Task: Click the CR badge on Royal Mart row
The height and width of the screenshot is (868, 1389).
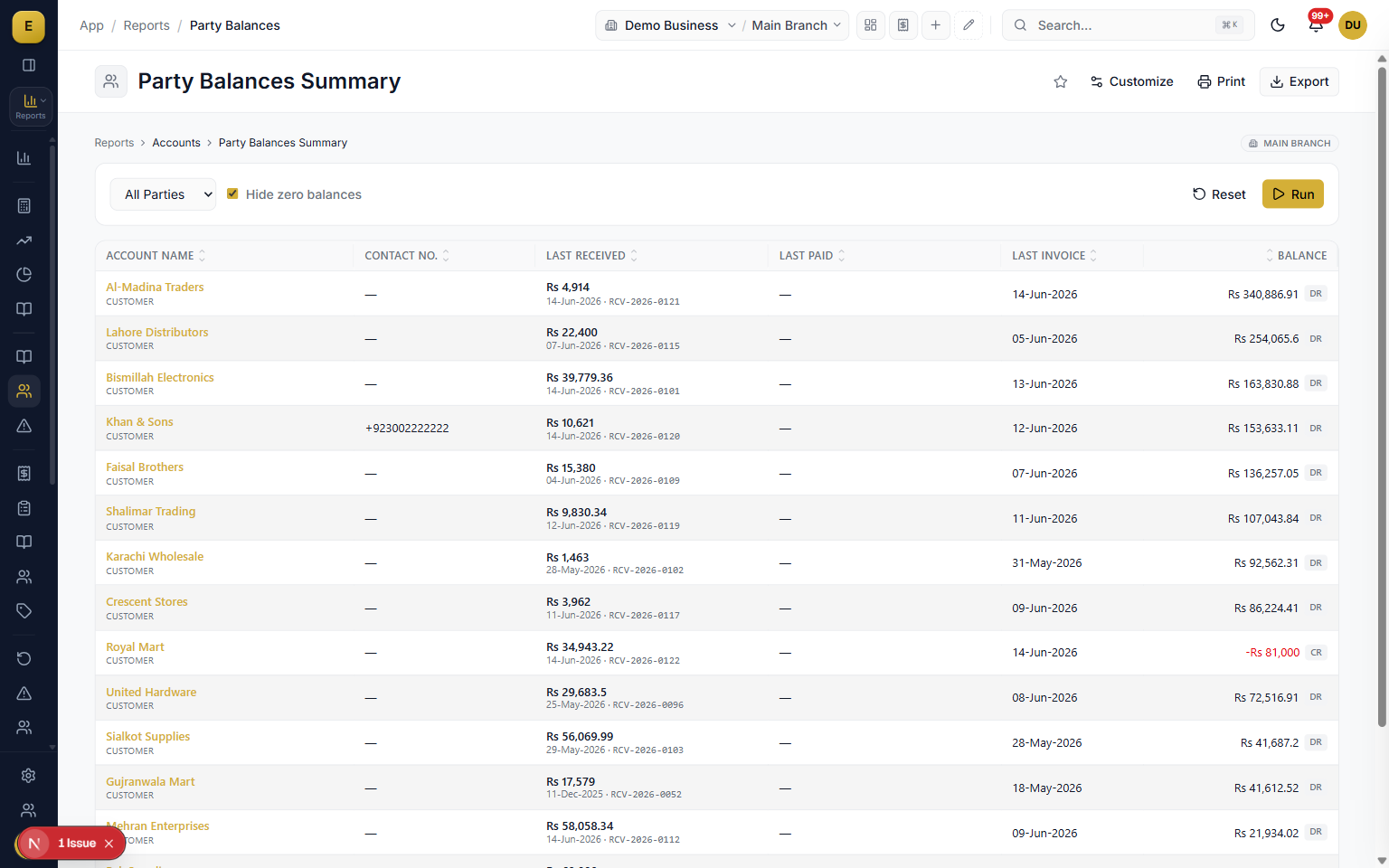Action: (x=1316, y=653)
